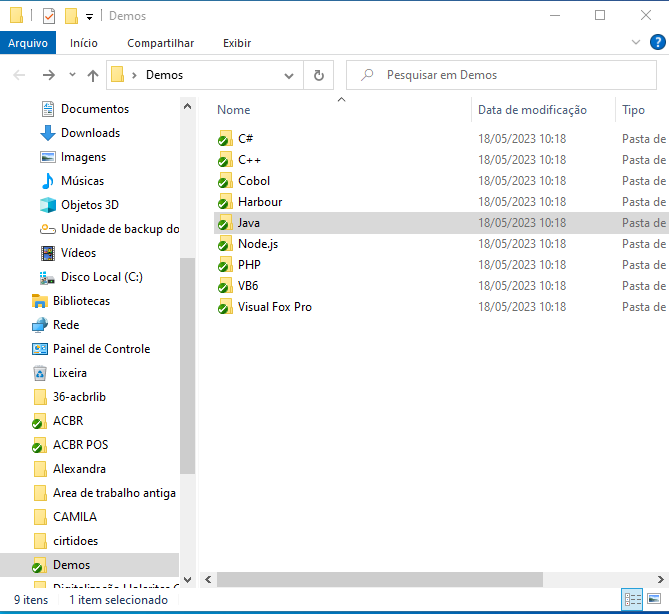
Task: Open the Quick Access Toolbar customize dropdown
Action: [89, 17]
